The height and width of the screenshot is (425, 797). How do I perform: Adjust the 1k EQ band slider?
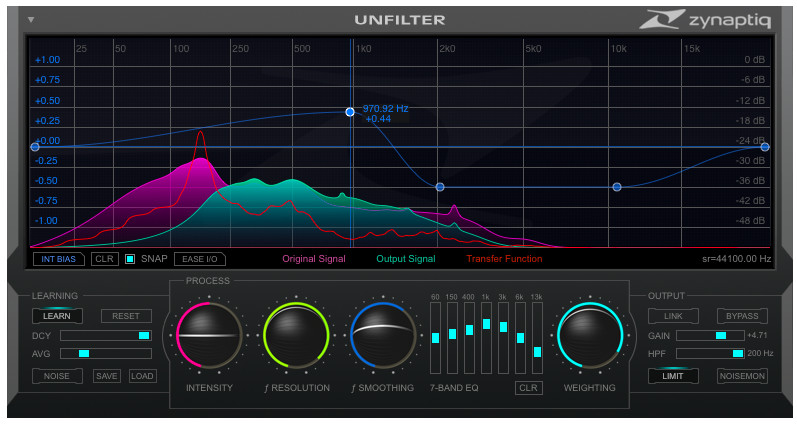click(486, 338)
